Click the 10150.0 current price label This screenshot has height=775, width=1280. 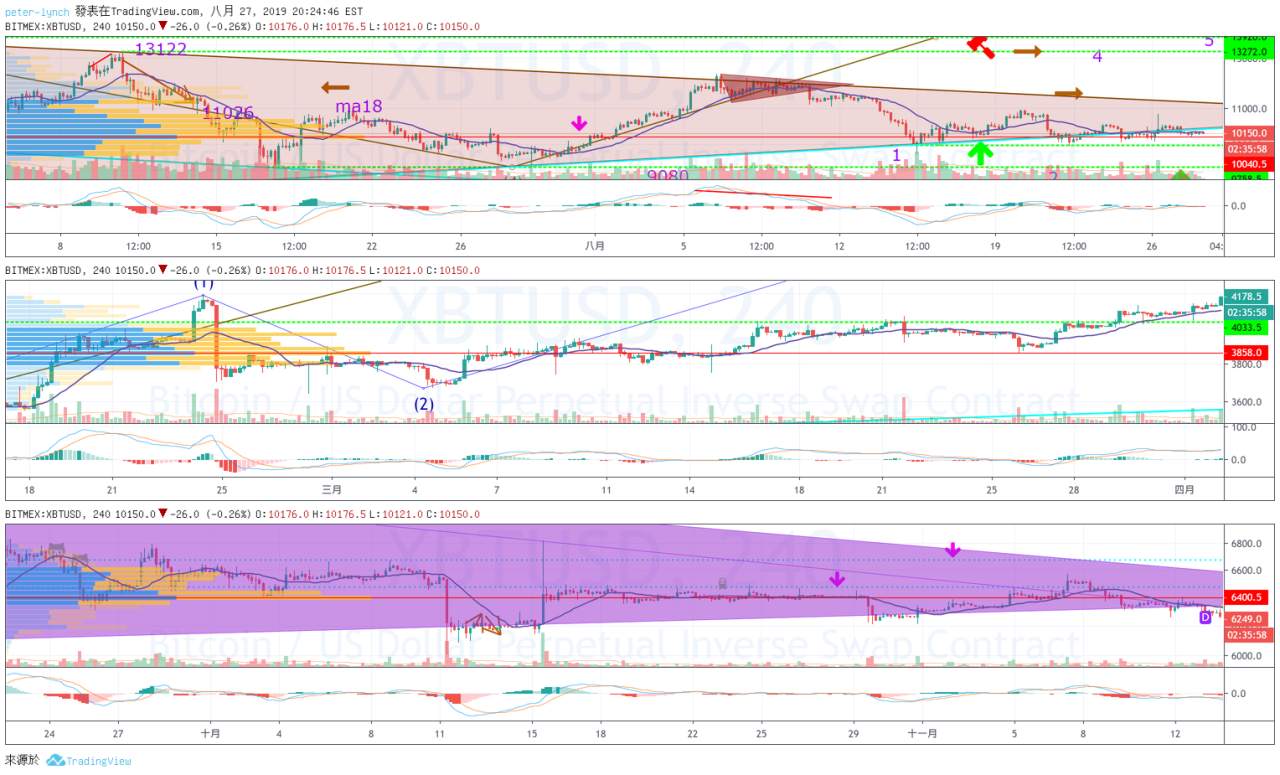tap(1251, 133)
